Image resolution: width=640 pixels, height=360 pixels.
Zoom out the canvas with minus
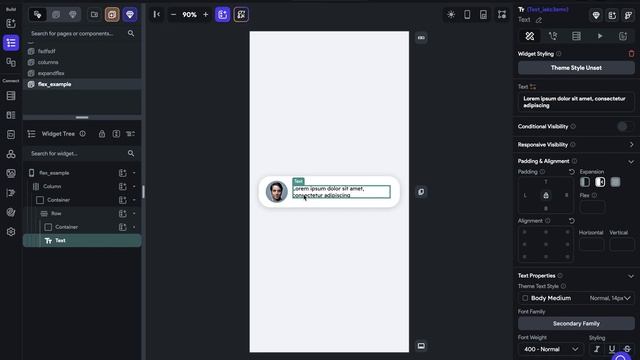[173, 14]
